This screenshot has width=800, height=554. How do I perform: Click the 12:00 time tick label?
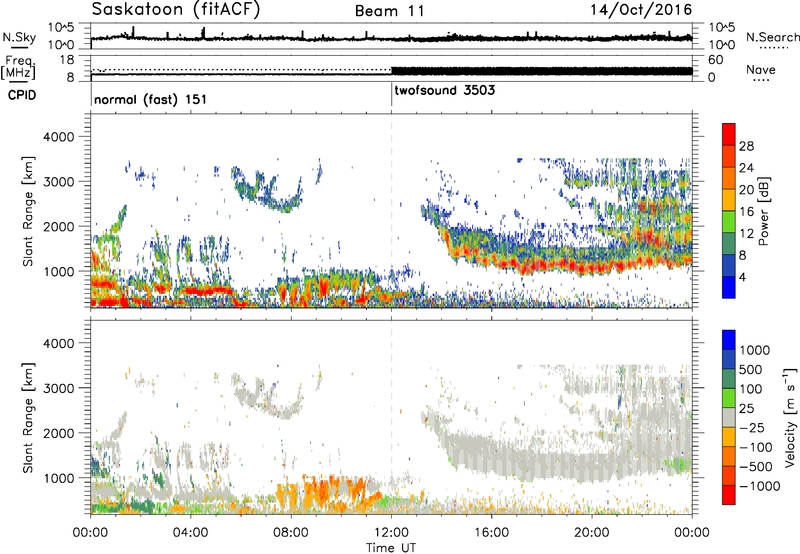coord(391,533)
